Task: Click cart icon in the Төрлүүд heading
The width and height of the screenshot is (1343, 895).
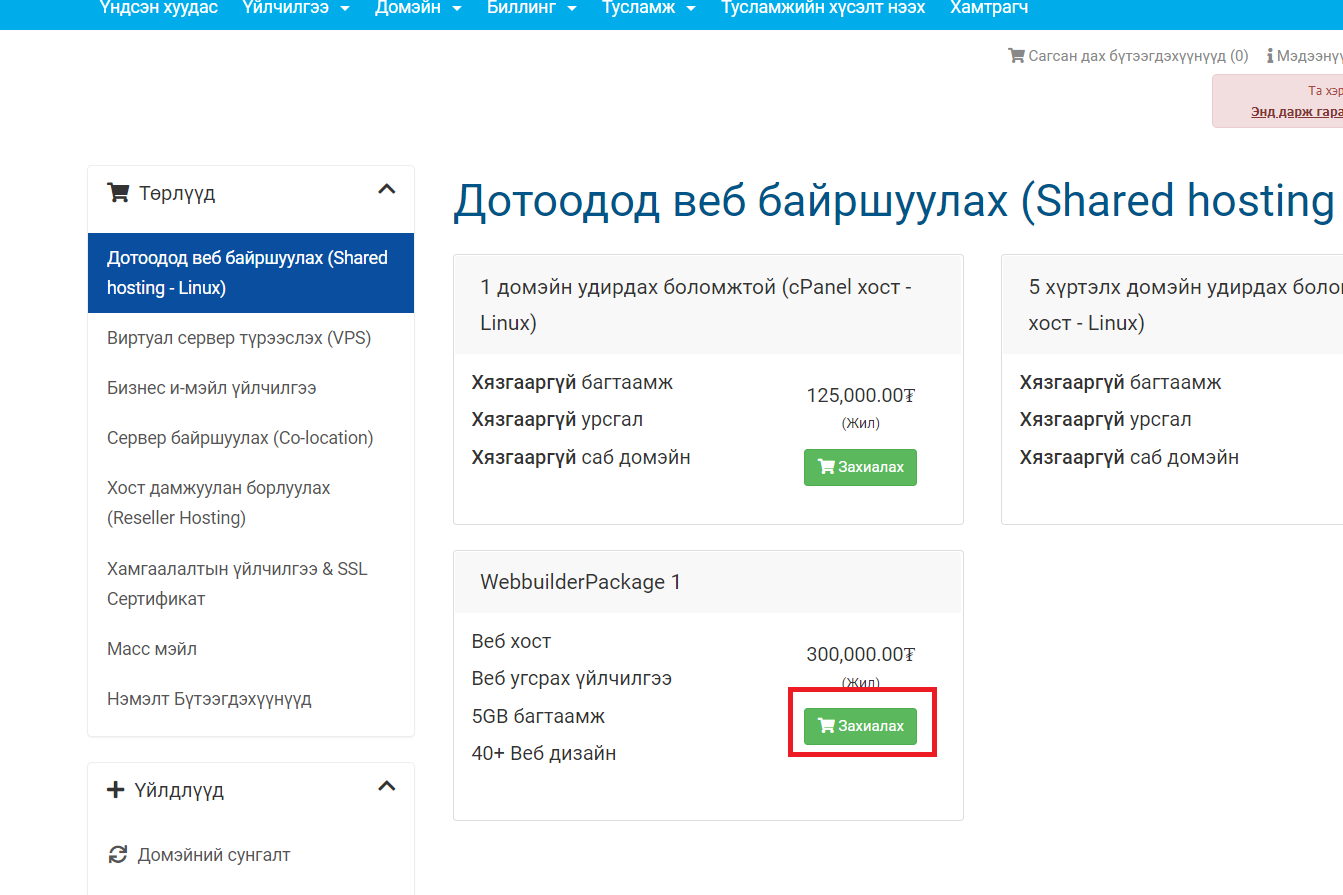Action: point(118,192)
